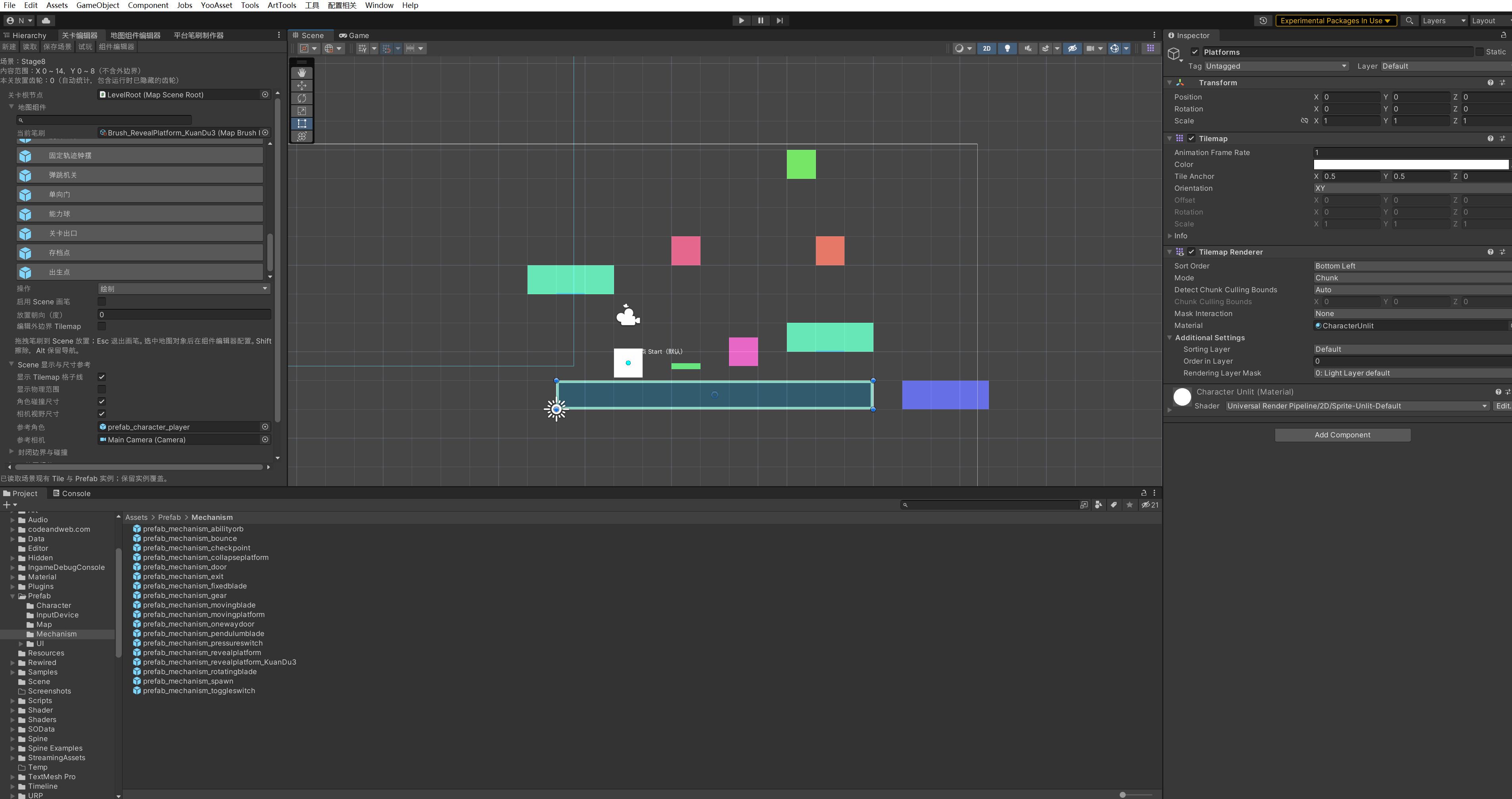Screen dimensions: 1512x799
Task: Select the Transform tool in Scene
Action: pyautogui.click(x=302, y=136)
